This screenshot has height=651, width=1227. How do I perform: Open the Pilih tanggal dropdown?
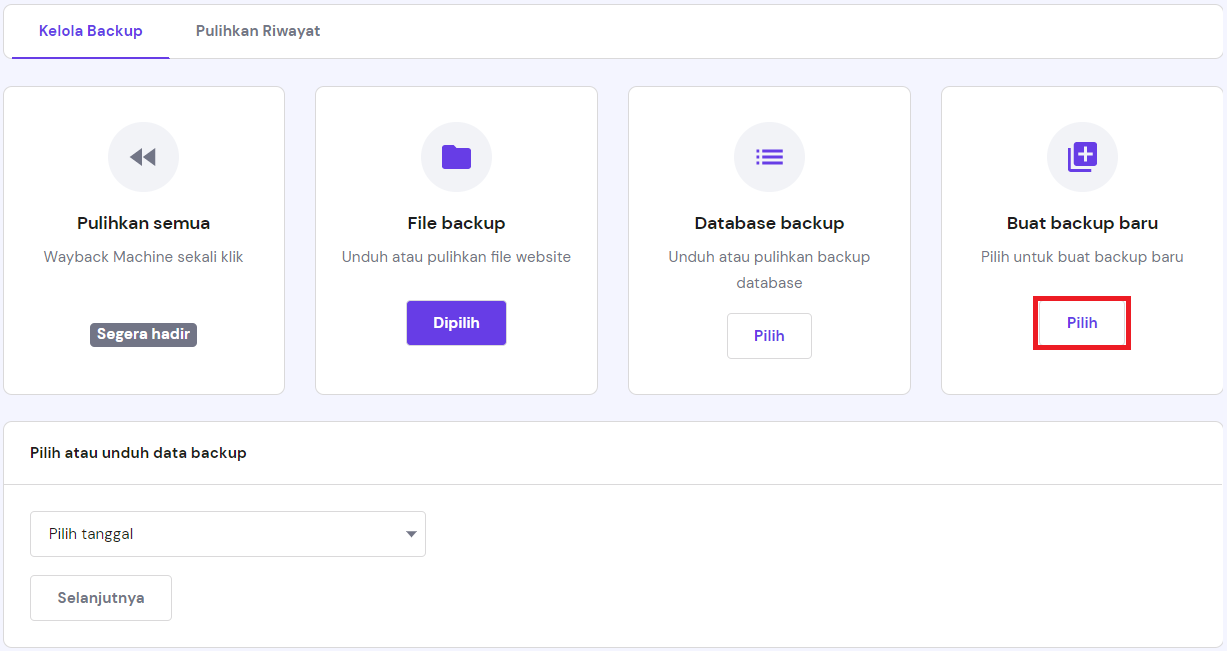click(x=228, y=534)
